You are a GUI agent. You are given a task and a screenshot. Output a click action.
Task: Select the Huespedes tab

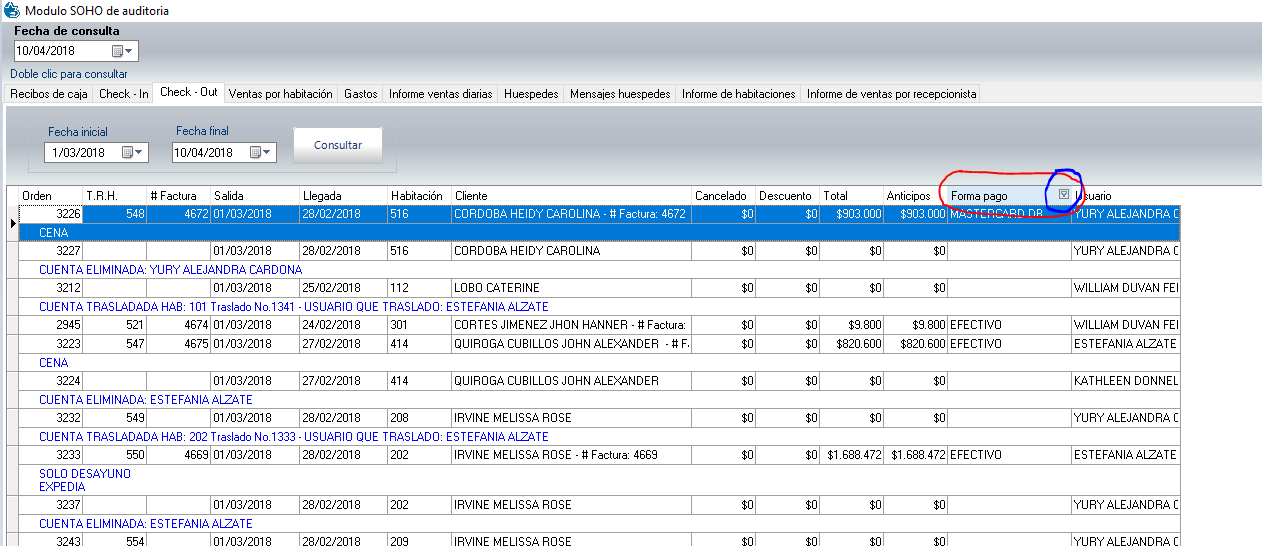531,94
